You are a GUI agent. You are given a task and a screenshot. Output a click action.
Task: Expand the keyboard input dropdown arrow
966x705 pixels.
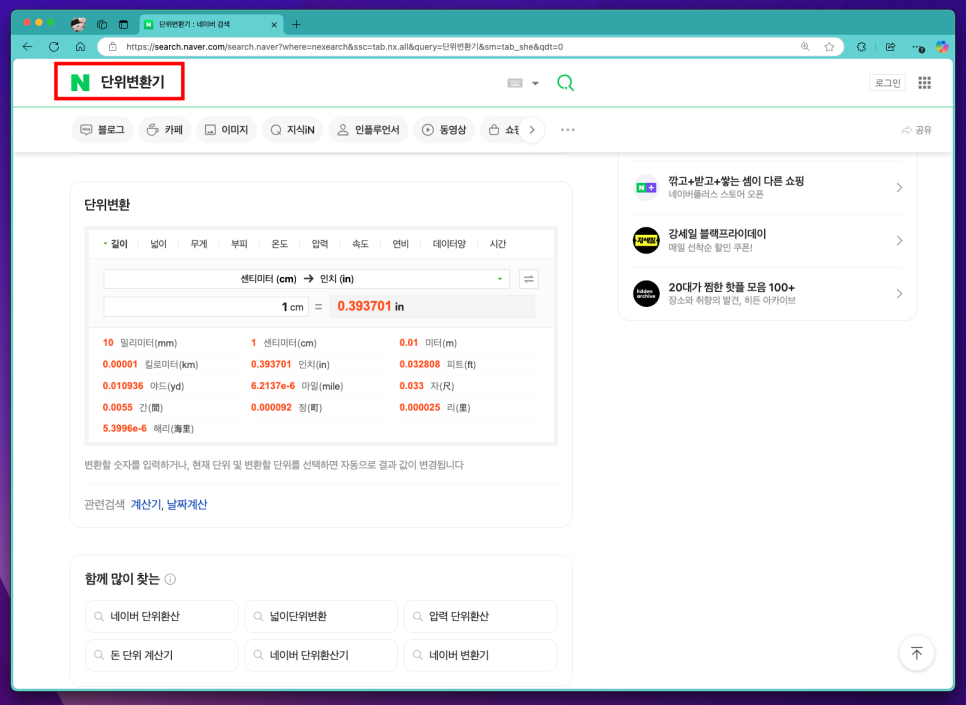(x=535, y=83)
